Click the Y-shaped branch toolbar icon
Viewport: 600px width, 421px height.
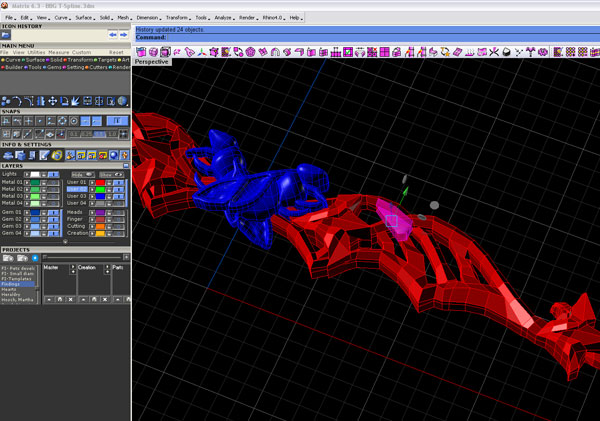531,52
